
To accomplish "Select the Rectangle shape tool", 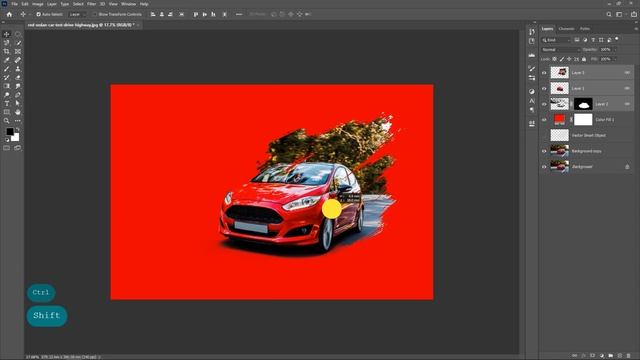I will [x=7, y=112].
